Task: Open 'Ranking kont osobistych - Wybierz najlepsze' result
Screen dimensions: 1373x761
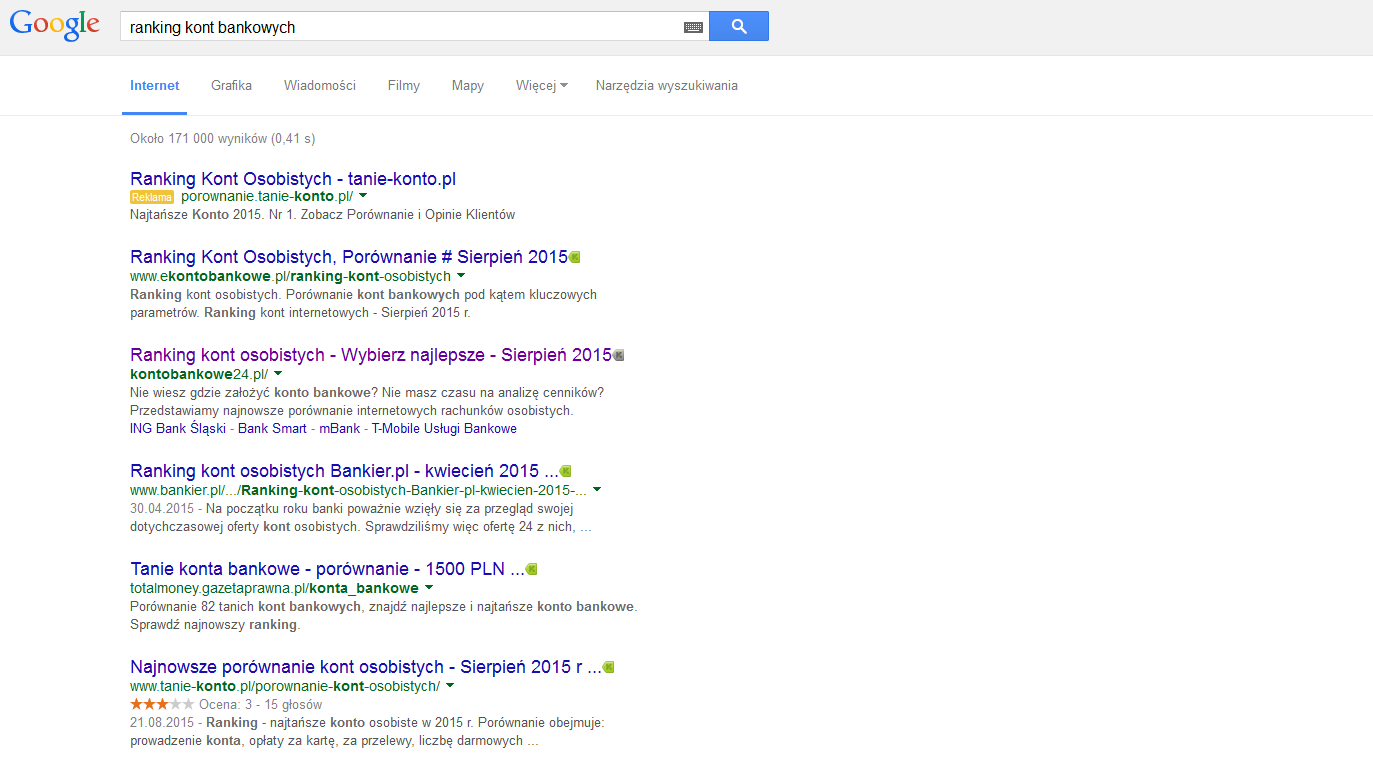Action: [371, 355]
